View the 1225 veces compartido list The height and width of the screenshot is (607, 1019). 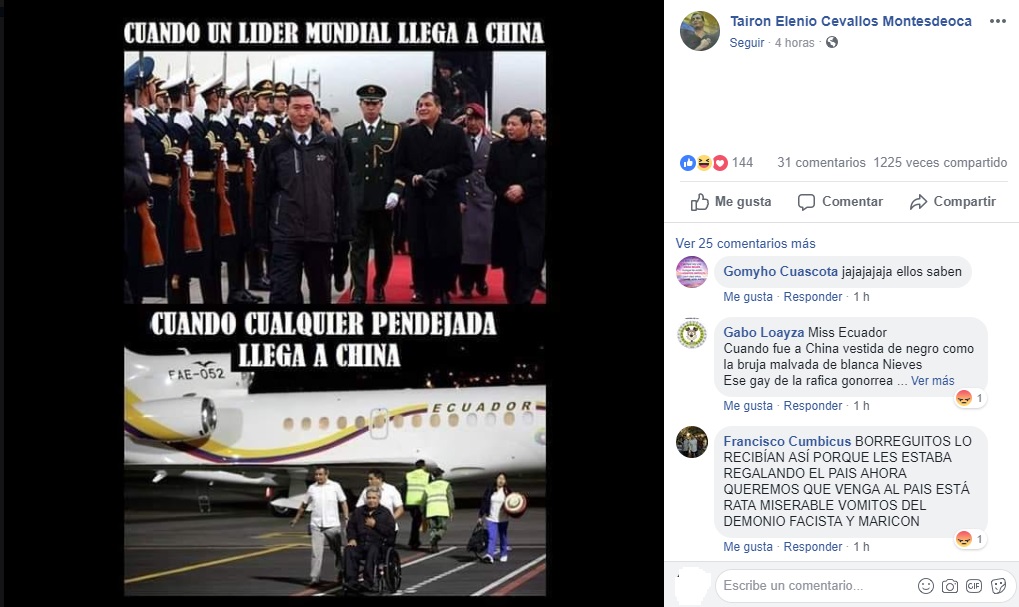click(x=940, y=162)
